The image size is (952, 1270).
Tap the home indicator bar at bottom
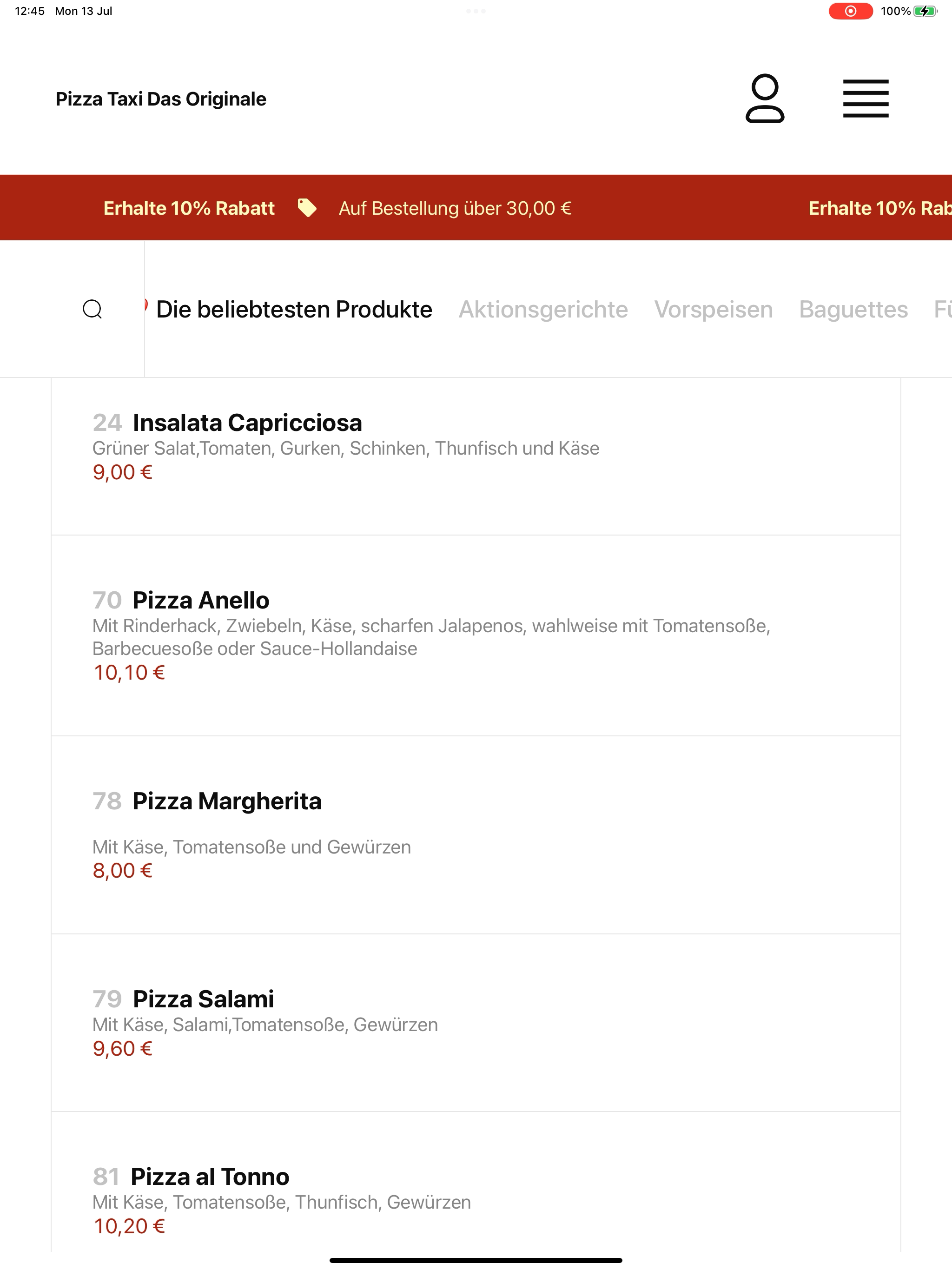476,1260
